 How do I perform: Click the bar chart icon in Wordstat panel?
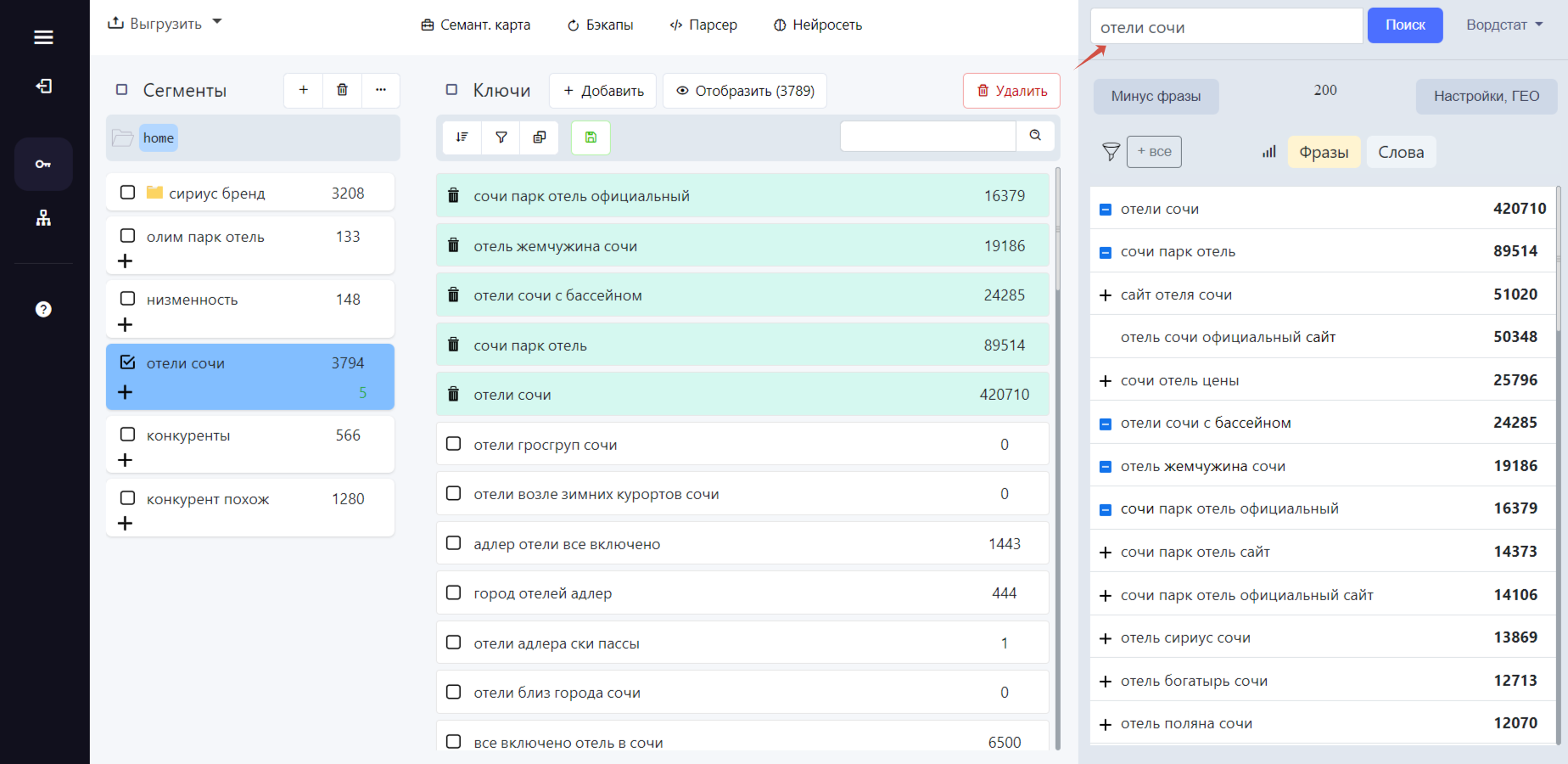click(1269, 152)
